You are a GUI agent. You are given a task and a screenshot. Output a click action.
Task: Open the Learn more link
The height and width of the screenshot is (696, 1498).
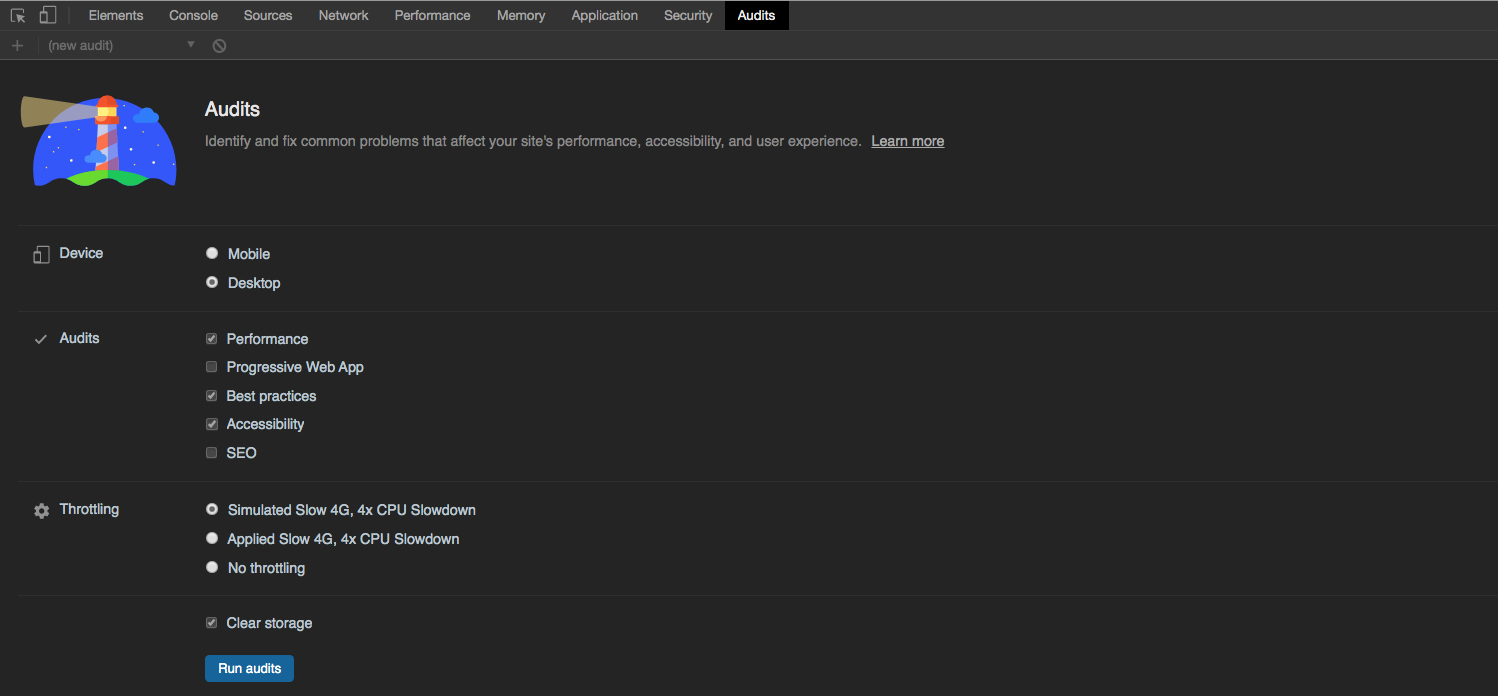pyautogui.click(x=907, y=141)
